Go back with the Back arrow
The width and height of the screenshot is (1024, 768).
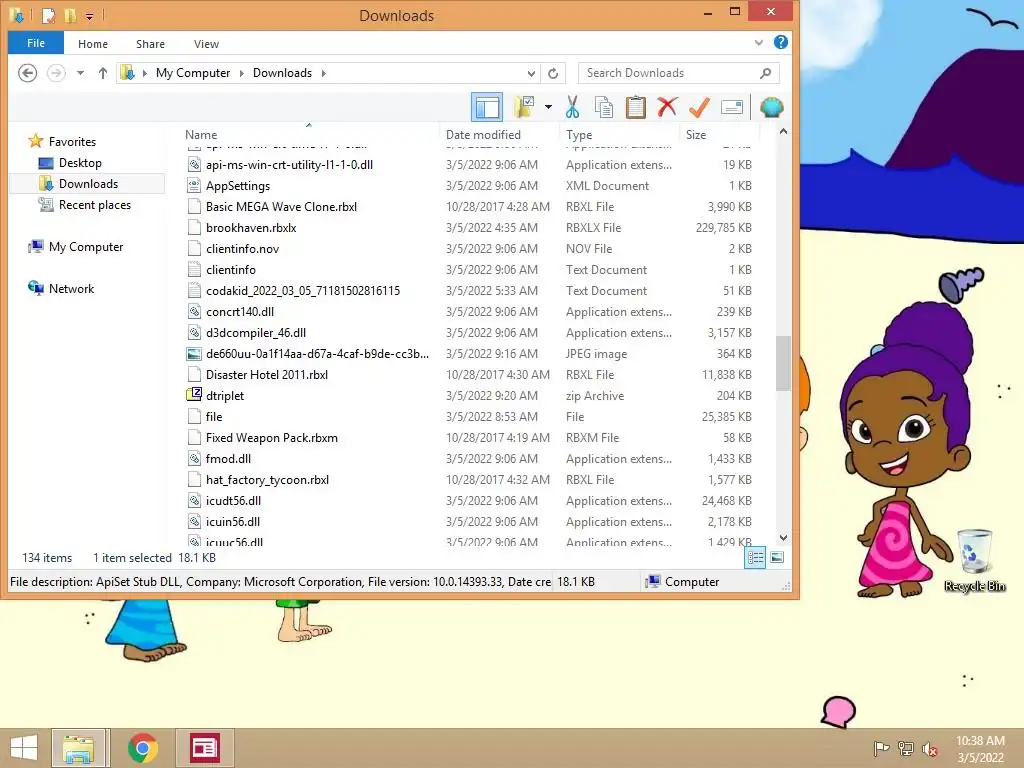tap(27, 72)
